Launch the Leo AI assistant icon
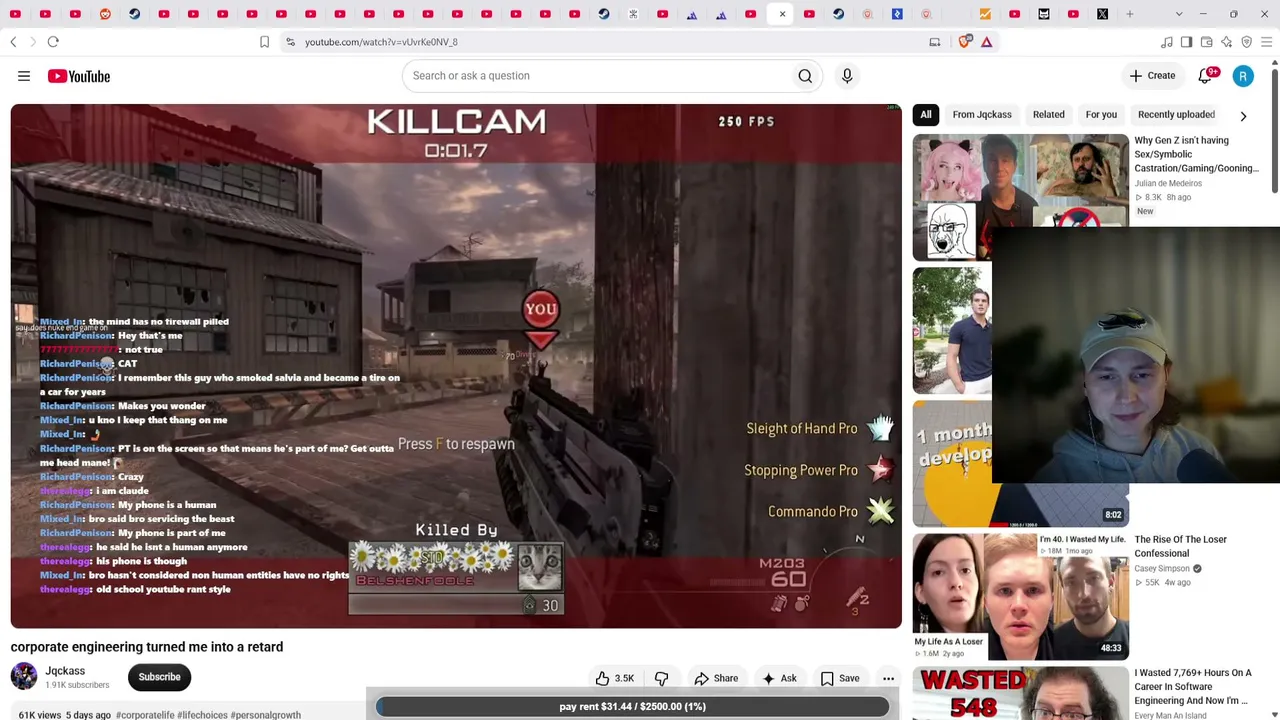The image size is (1280, 720). pyautogui.click(x=1226, y=42)
